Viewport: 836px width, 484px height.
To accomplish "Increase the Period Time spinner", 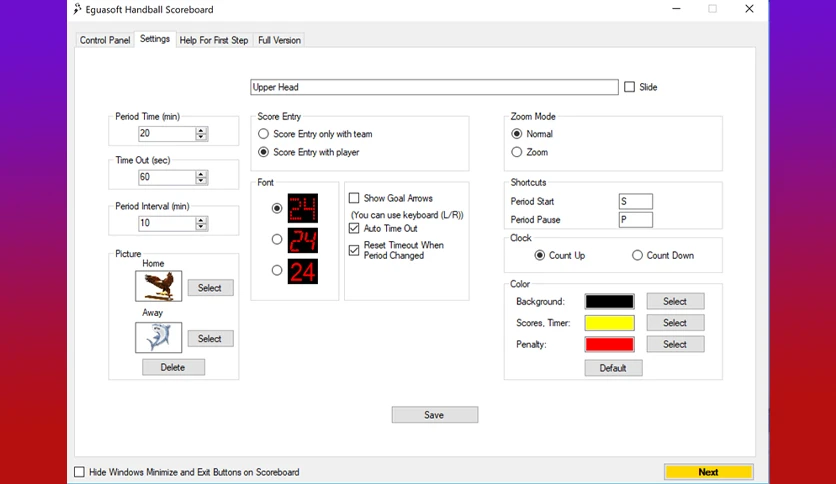I will 201,130.
